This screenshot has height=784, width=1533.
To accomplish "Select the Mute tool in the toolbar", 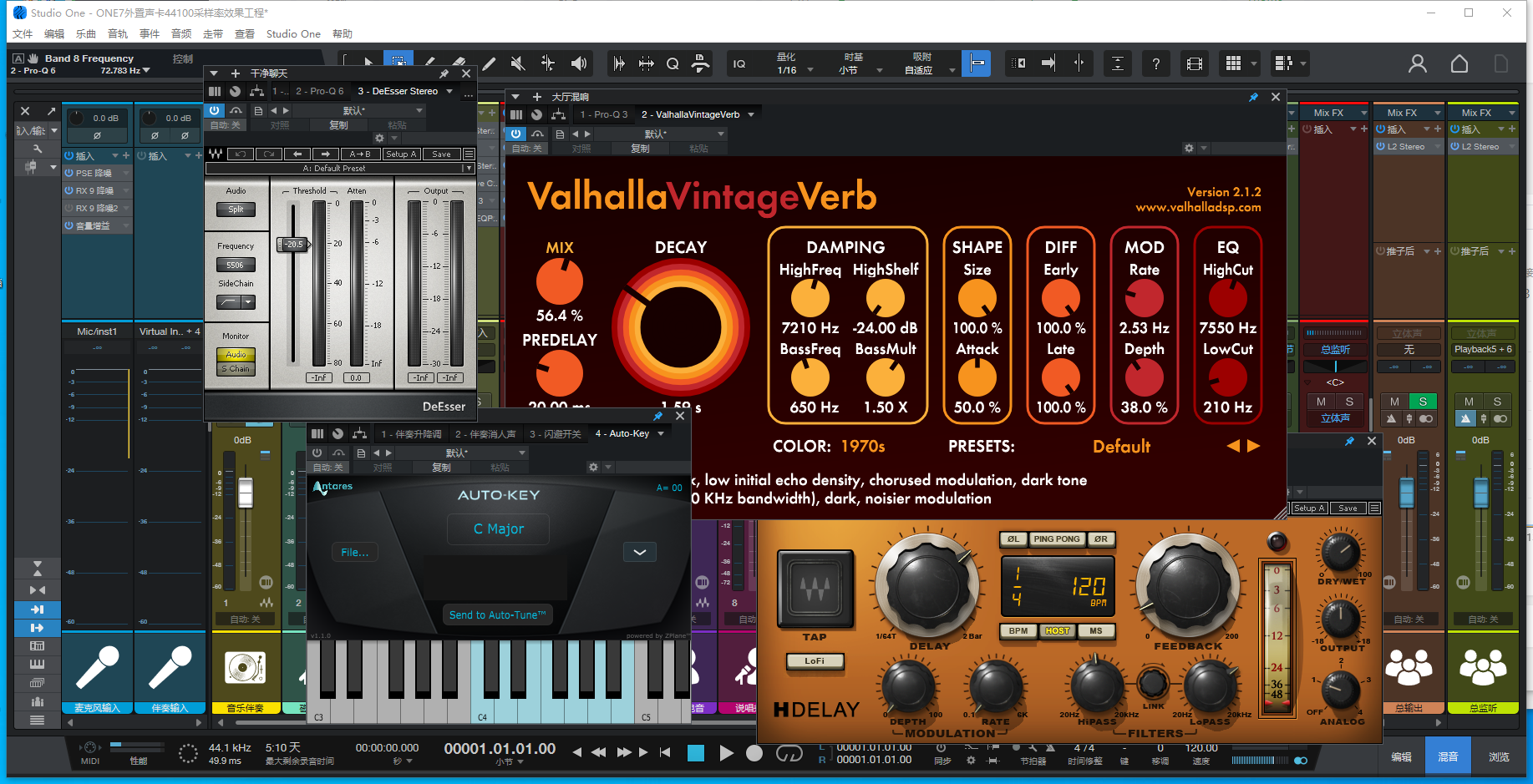I will pos(518,63).
